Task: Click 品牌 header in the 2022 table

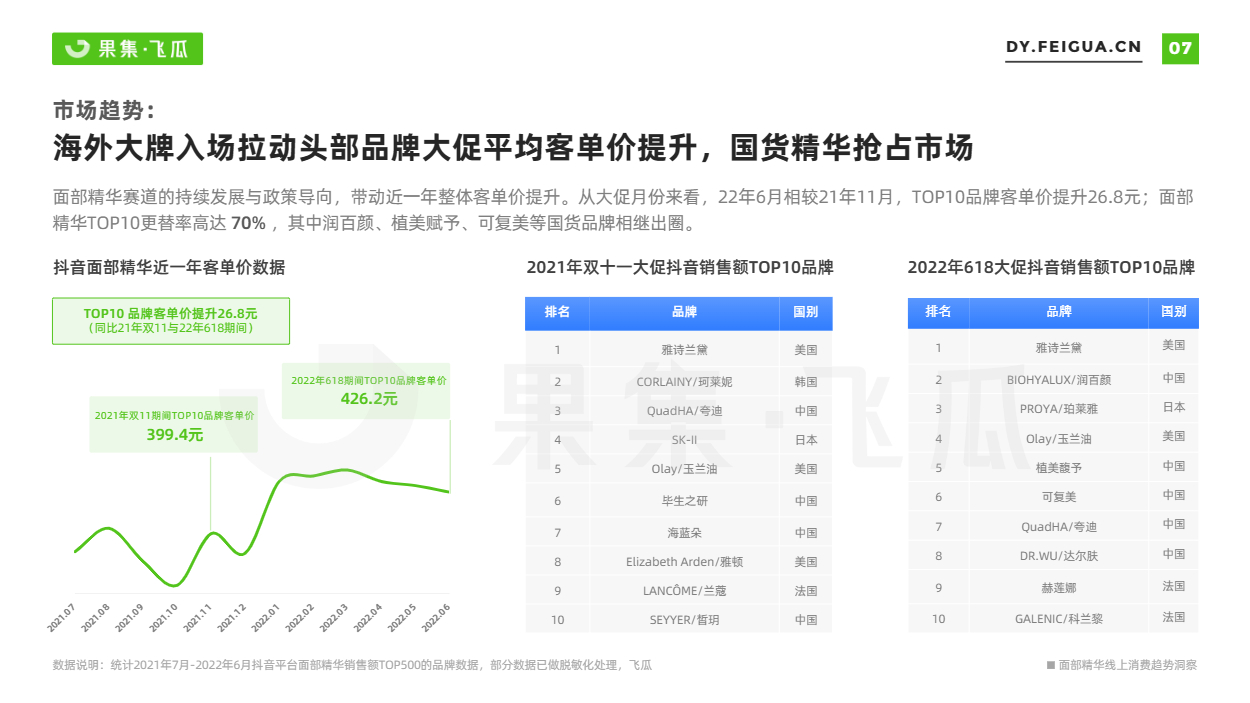Action: click(x=1058, y=312)
